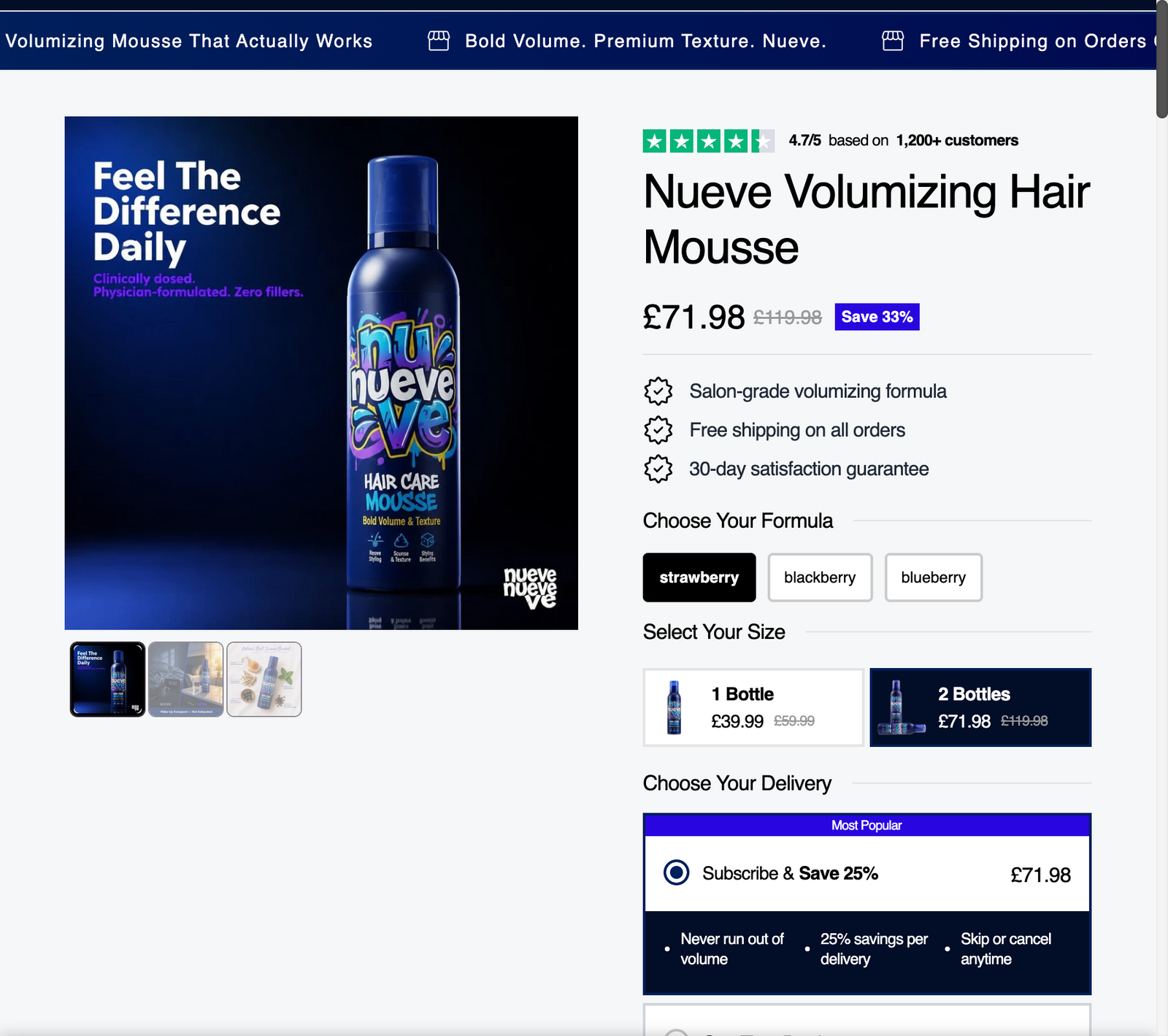Click 'Skip or cancel anytime' benefit
The height and width of the screenshot is (1036, 1168).
pos(1006,949)
